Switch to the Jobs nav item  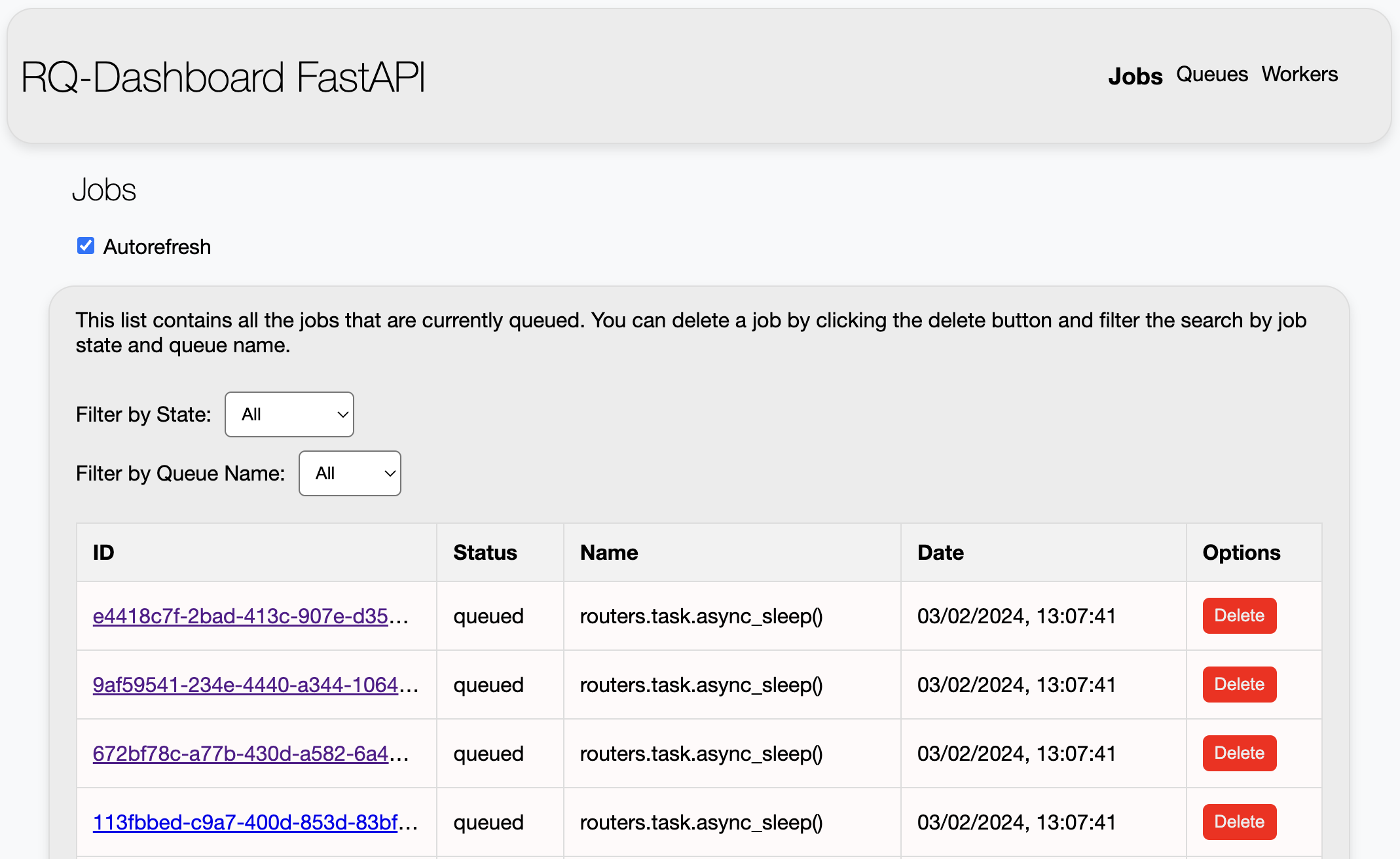[1135, 76]
